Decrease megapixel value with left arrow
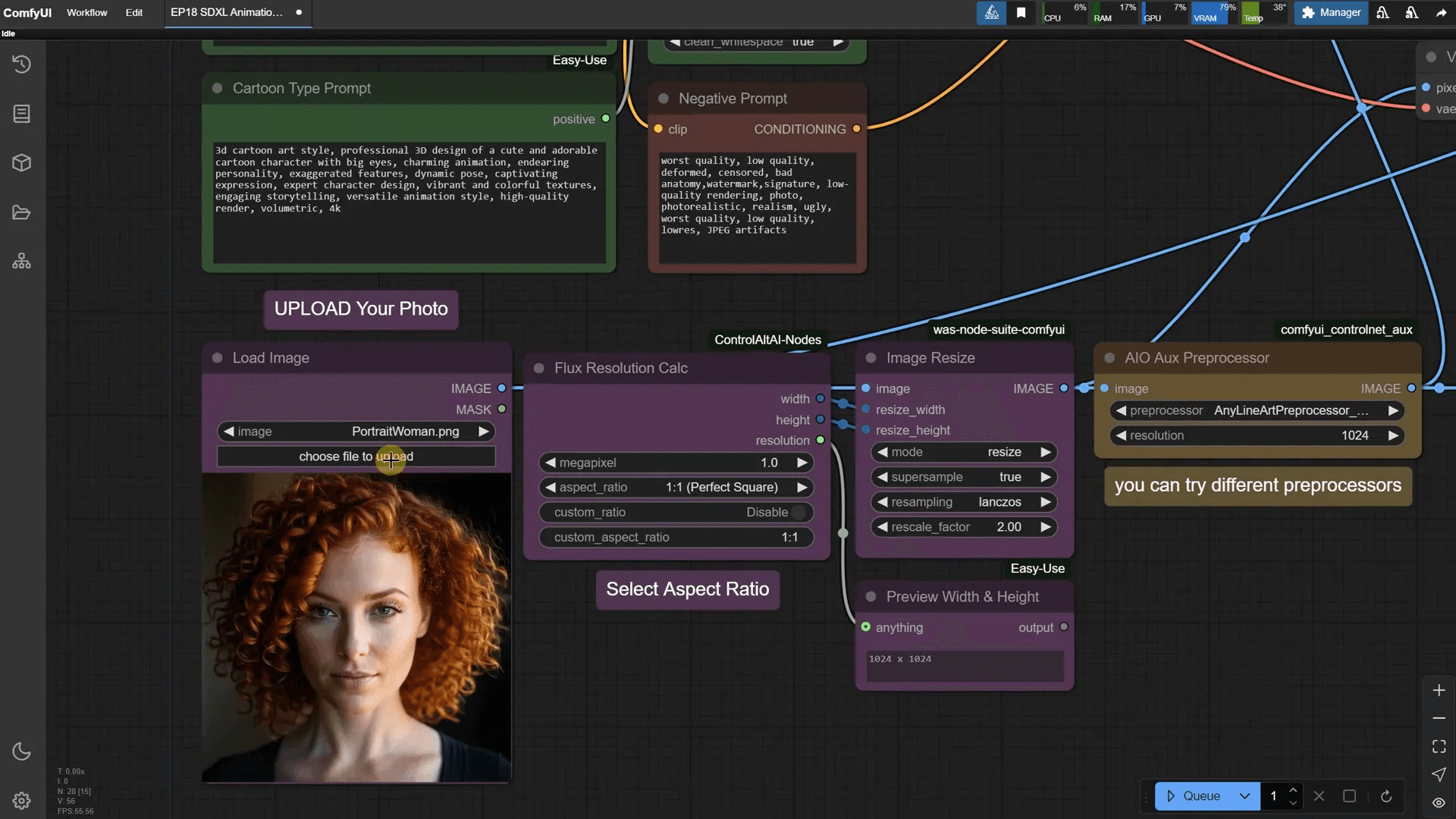This screenshot has width=1456, height=819. point(551,463)
